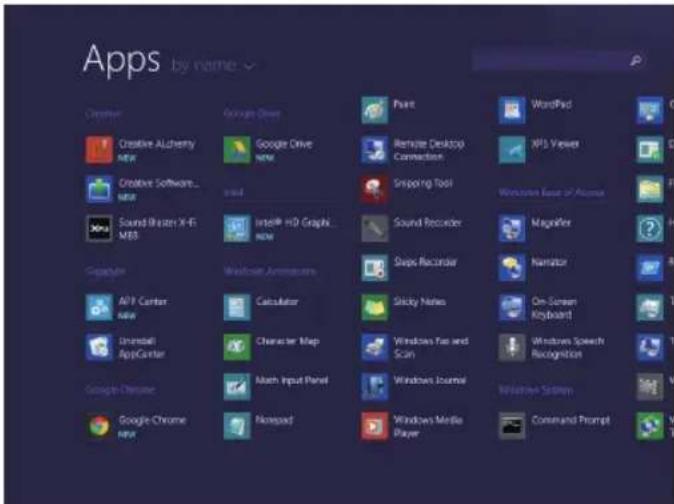Click the 'Snipping Tool' label text
This screenshot has height=504, width=674.
(x=423, y=183)
